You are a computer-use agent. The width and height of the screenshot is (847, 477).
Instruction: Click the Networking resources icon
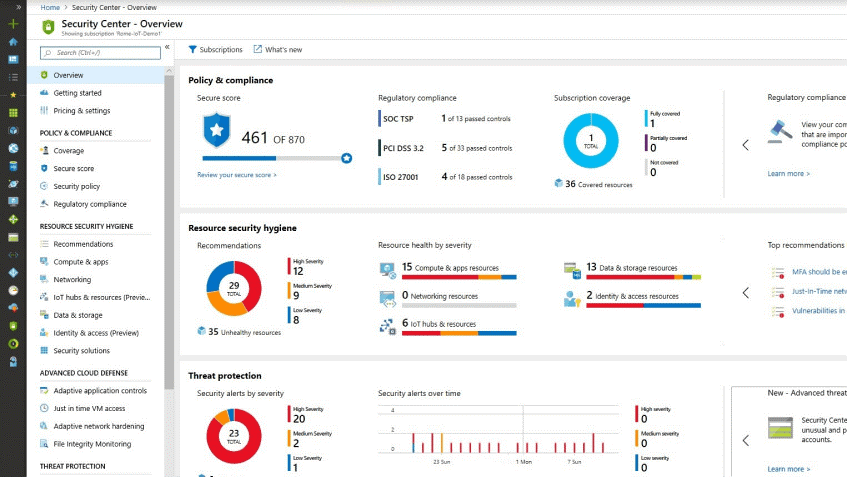point(388,299)
